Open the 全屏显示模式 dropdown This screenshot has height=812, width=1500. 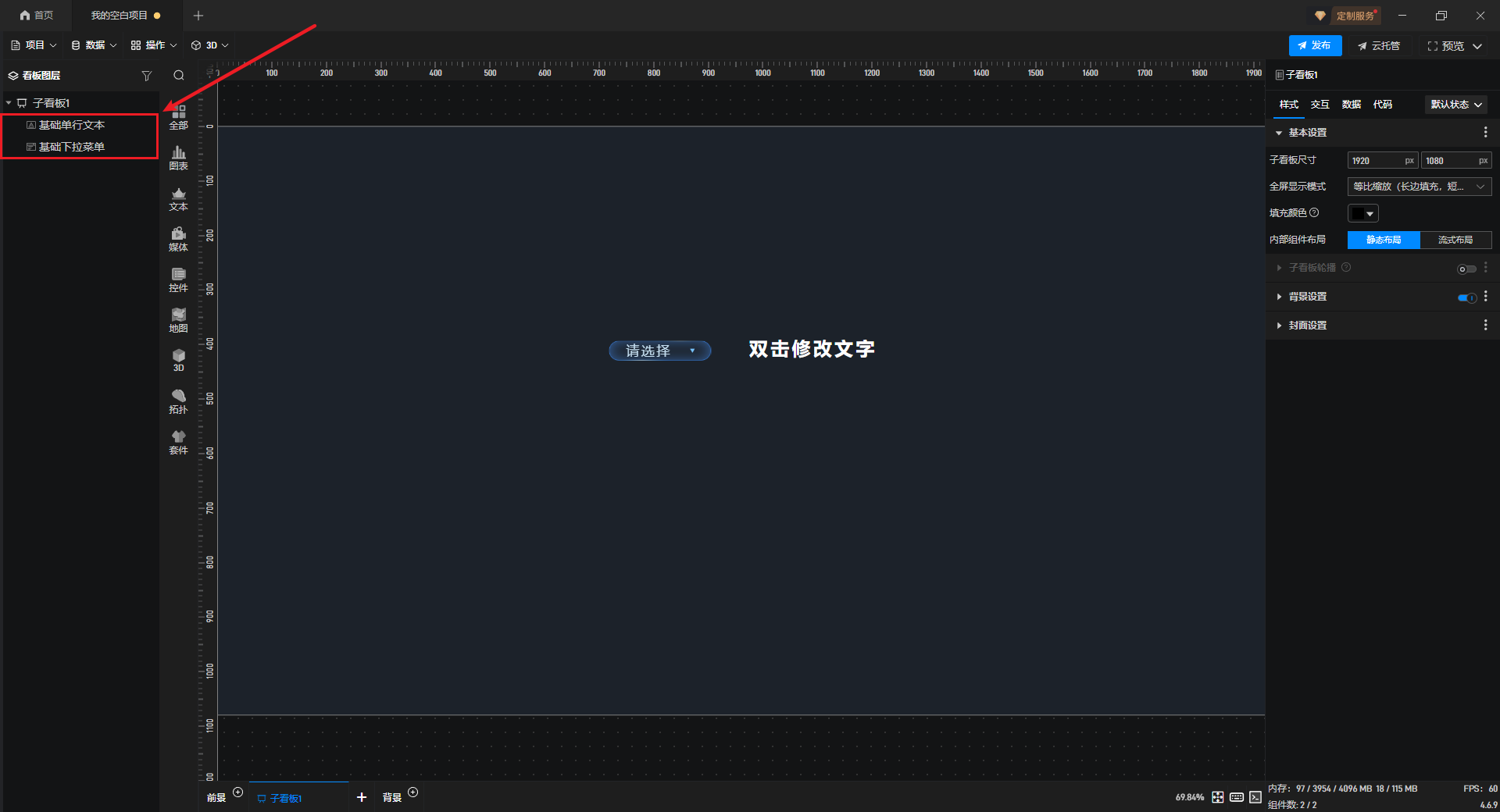click(x=1419, y=187)
